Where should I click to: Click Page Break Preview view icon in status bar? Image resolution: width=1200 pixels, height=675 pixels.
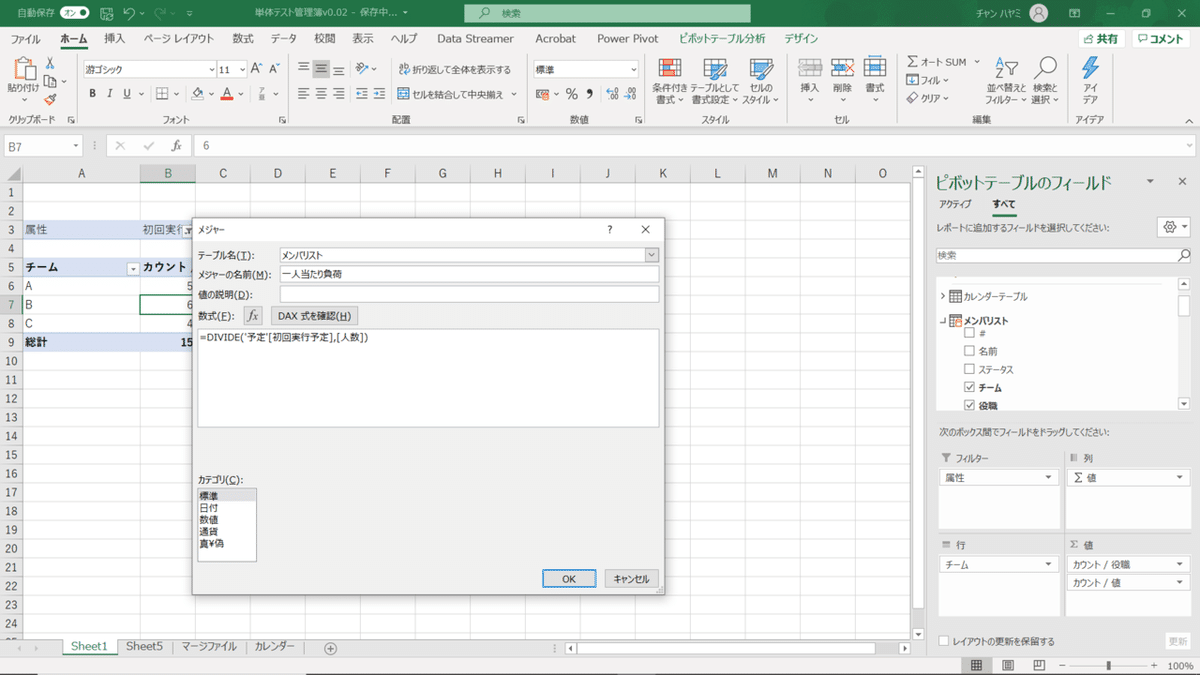coord(1037,665)
